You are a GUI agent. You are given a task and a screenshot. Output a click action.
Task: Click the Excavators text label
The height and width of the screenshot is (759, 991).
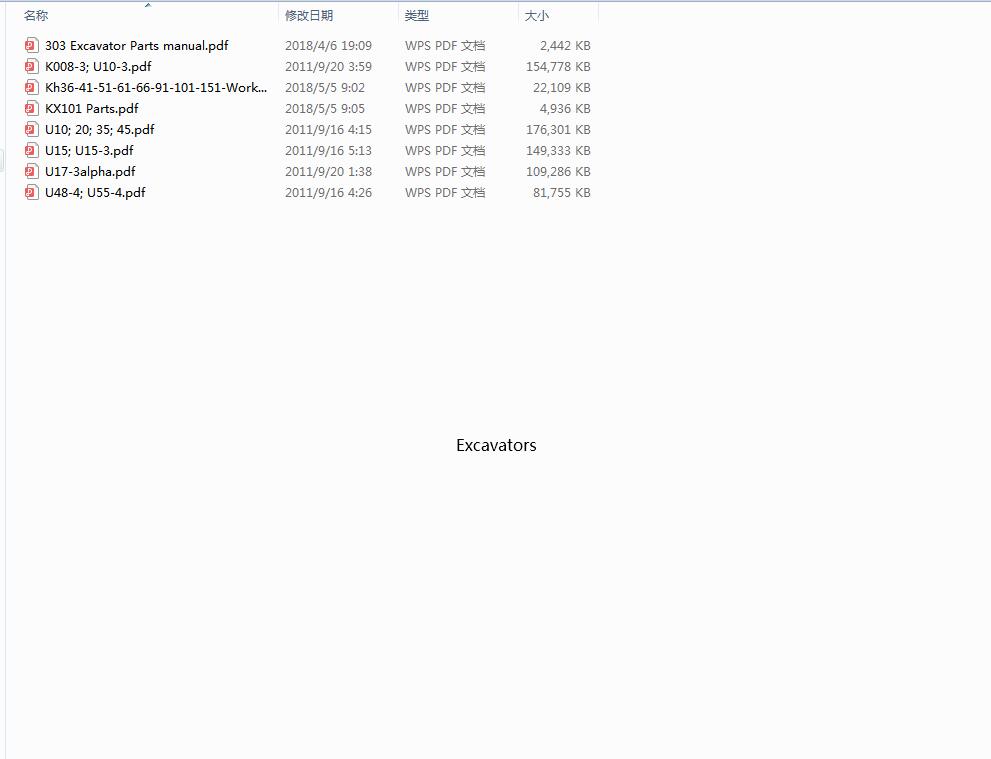(x=496, y=445)
